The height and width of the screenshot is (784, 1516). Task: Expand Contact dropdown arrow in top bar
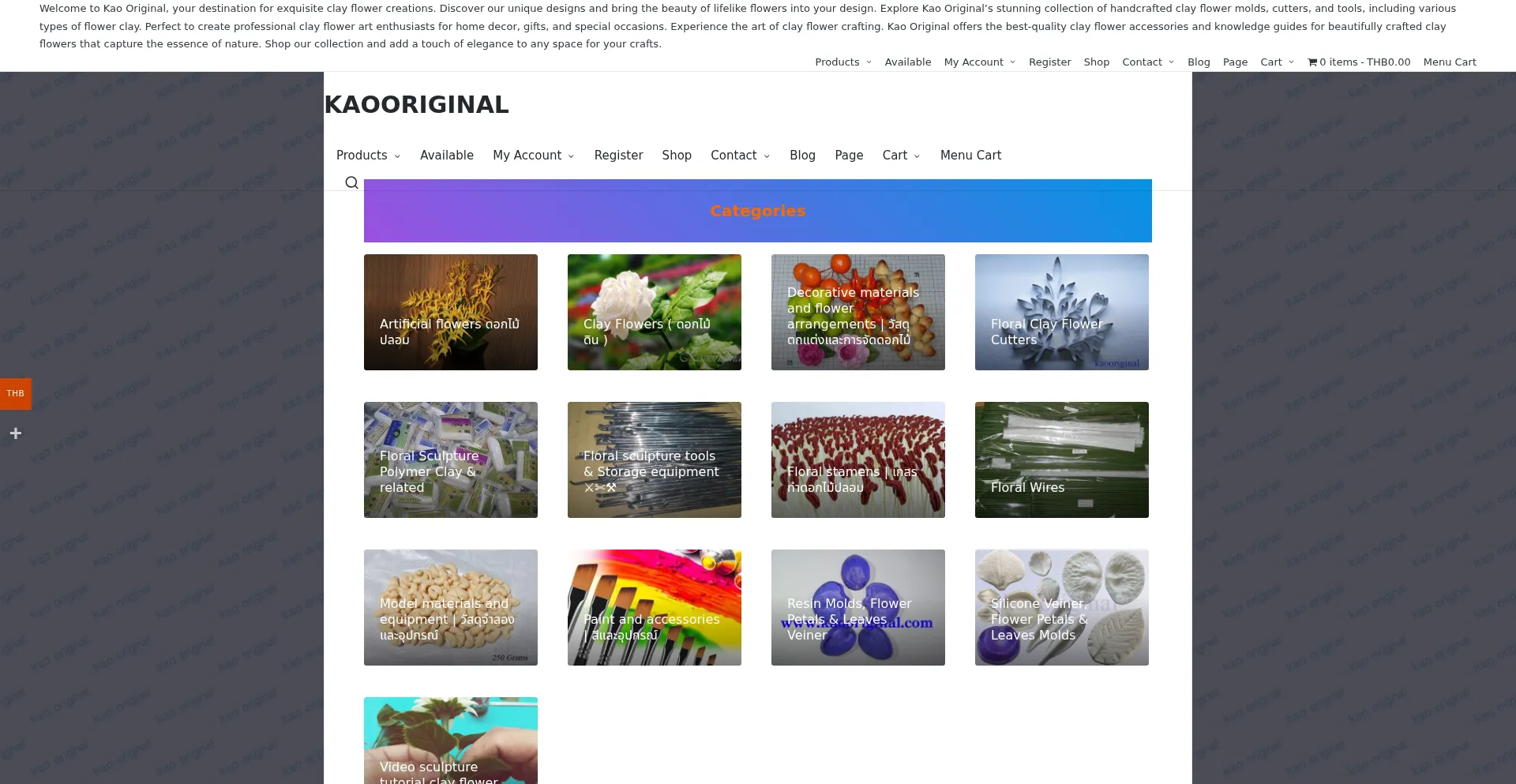(1171, 62)
